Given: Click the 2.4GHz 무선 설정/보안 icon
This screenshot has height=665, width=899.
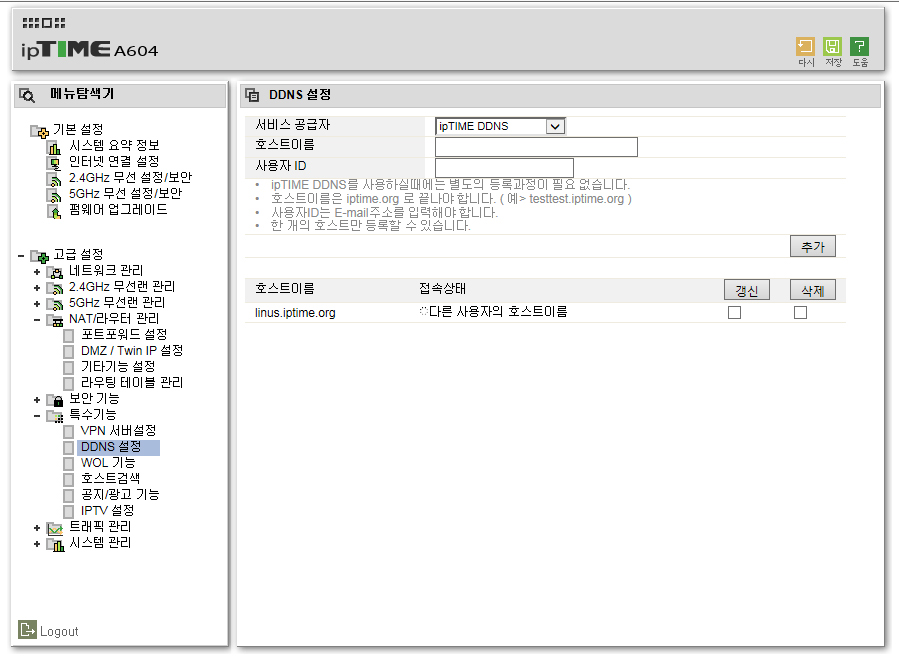Looking at the screenshot, I should pos(54,179).
